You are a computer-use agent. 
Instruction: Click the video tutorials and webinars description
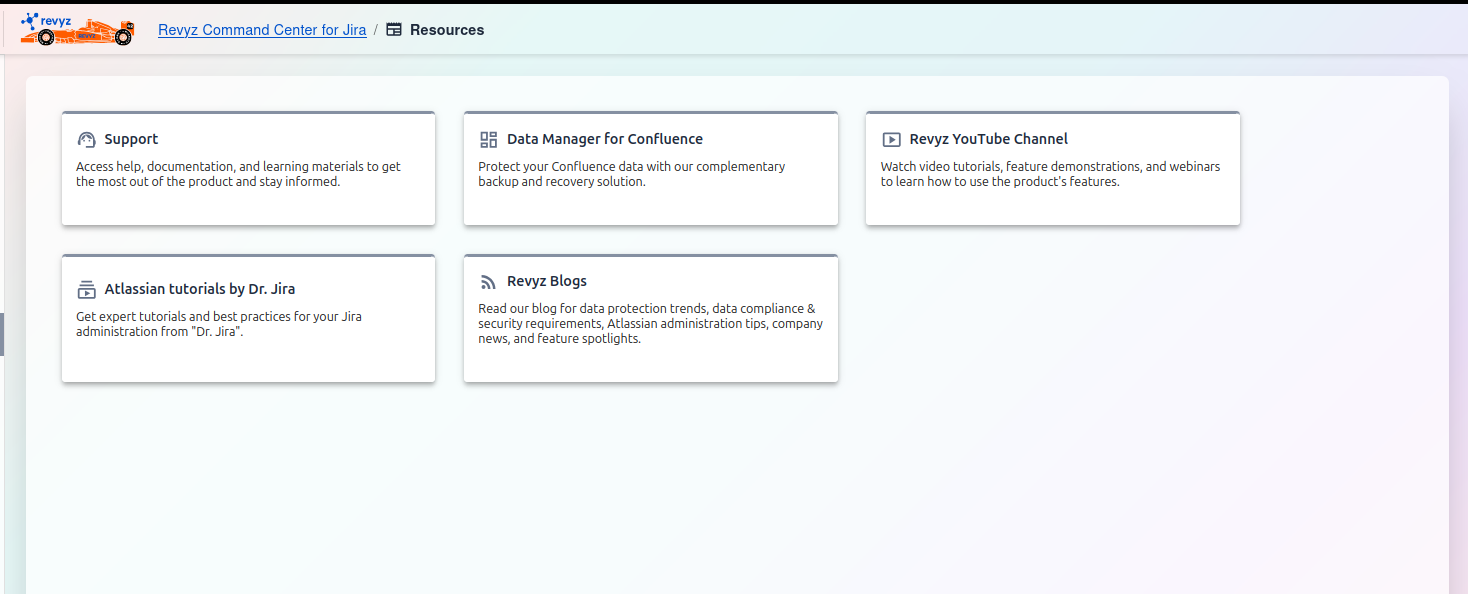coord(1050,174)
